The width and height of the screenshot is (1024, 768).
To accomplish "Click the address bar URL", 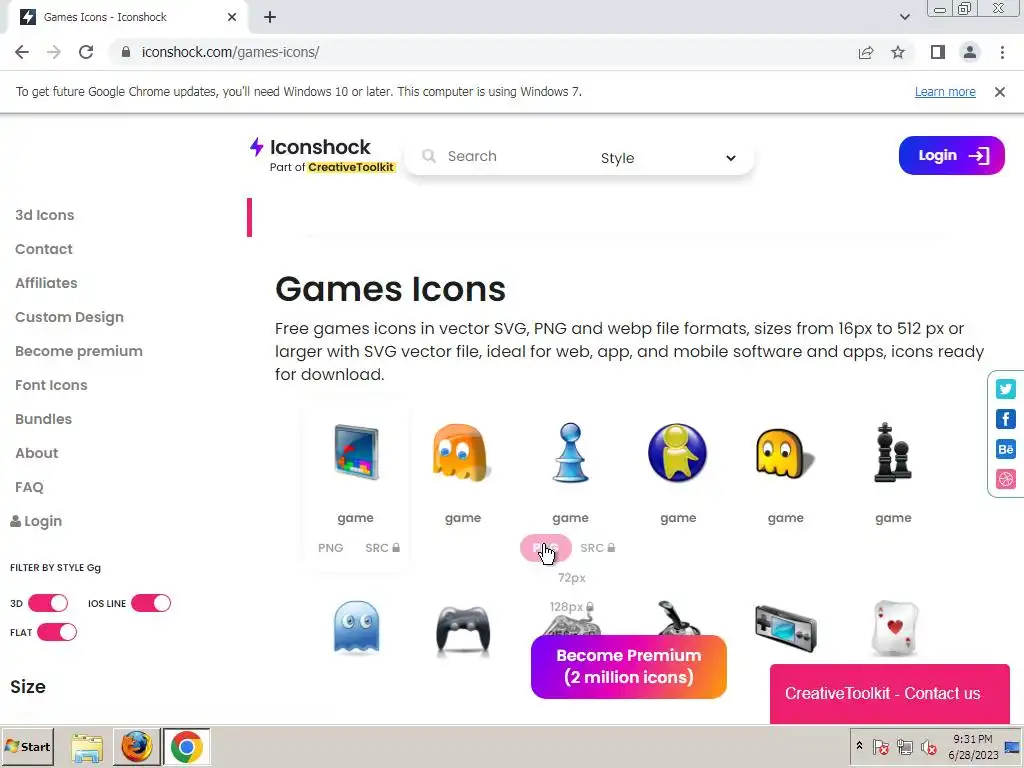I will click(231, 52).
